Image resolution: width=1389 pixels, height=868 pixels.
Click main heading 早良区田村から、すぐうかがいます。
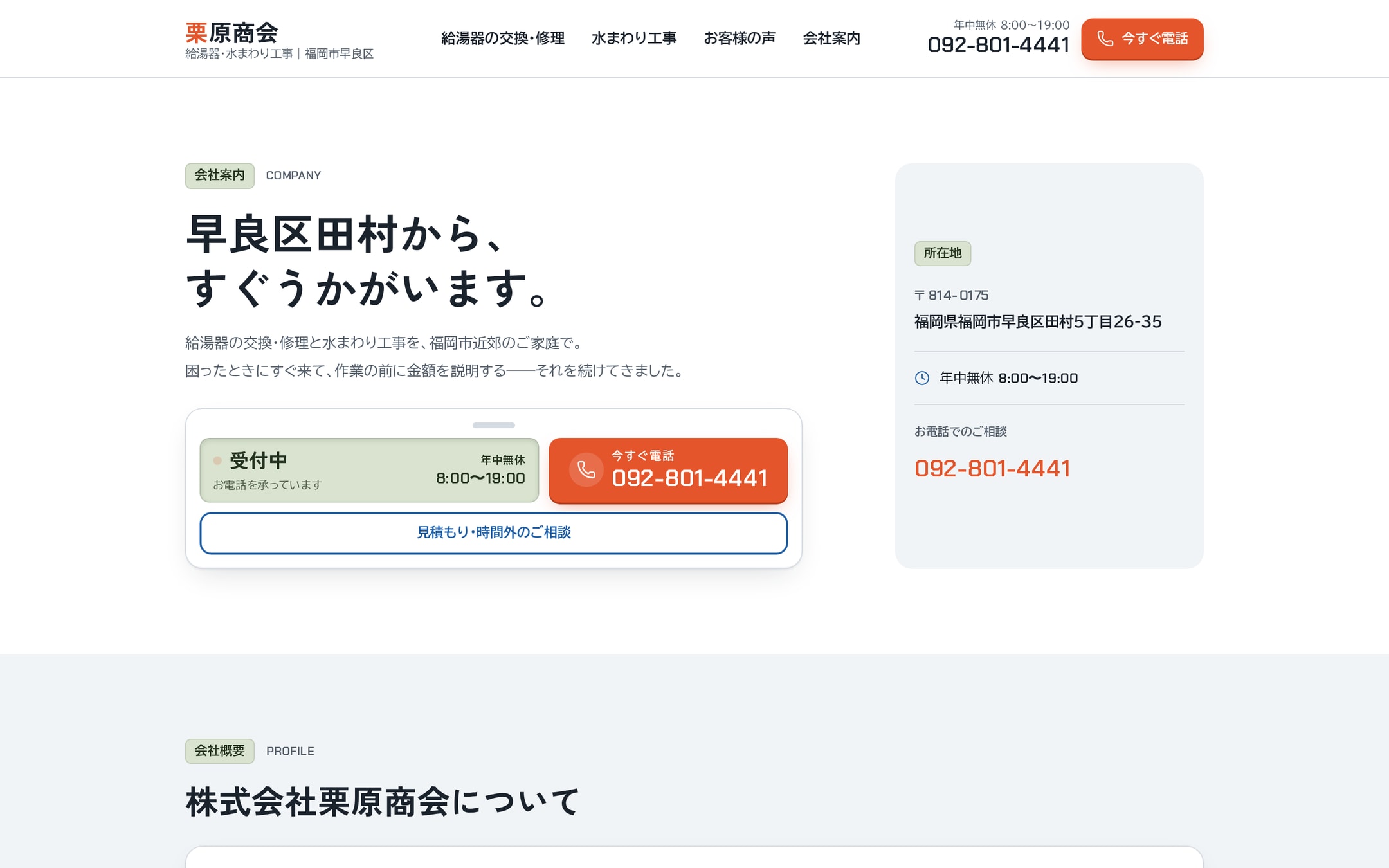(367, 261)
